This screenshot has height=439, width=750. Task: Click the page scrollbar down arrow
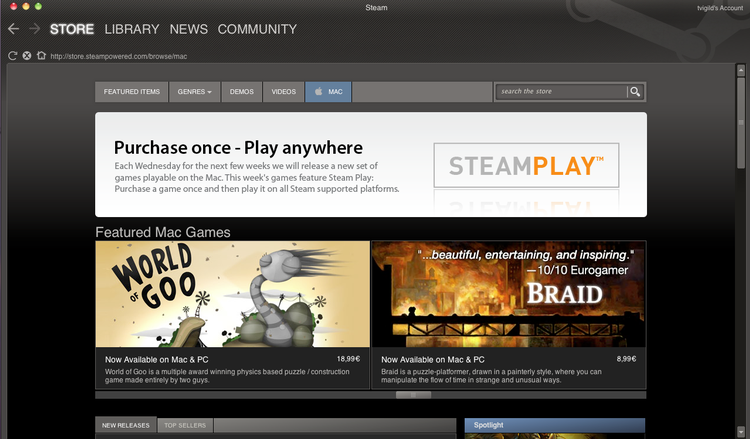pos(740,431)
